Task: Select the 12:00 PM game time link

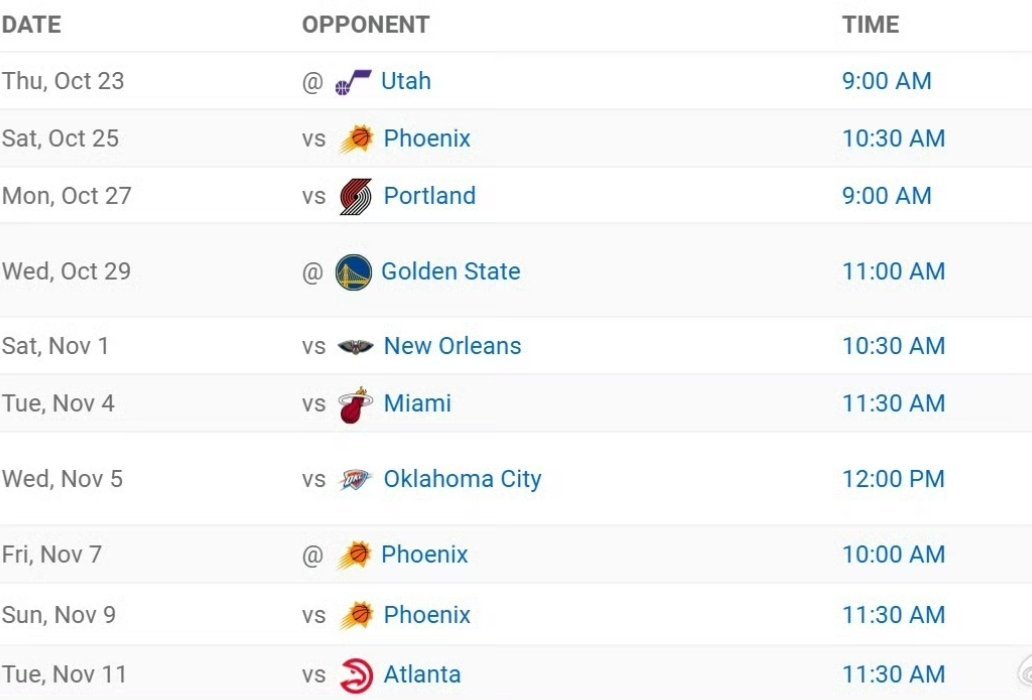Action: point(893,479)
